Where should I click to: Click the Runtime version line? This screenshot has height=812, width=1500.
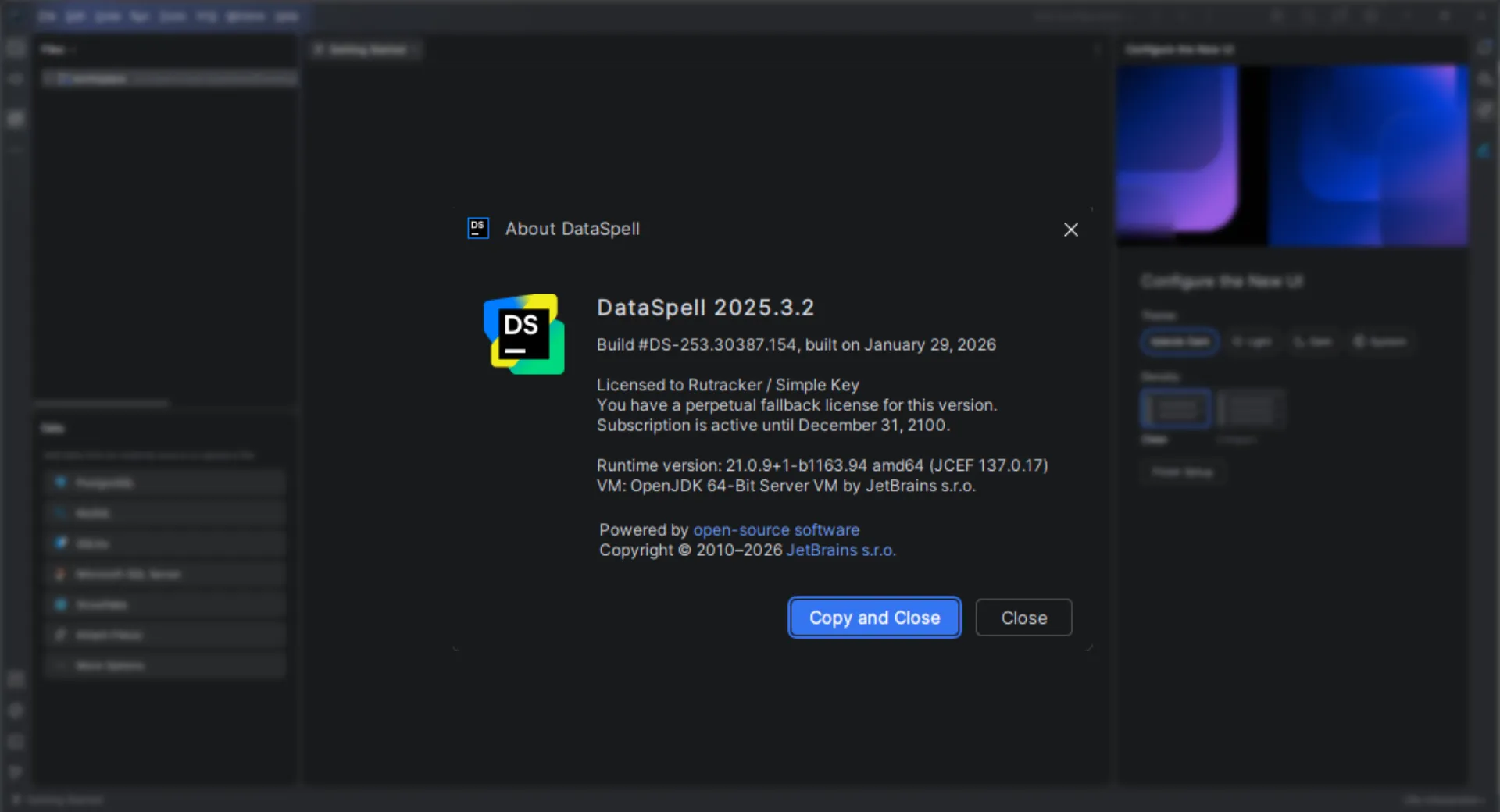(823, 465)
